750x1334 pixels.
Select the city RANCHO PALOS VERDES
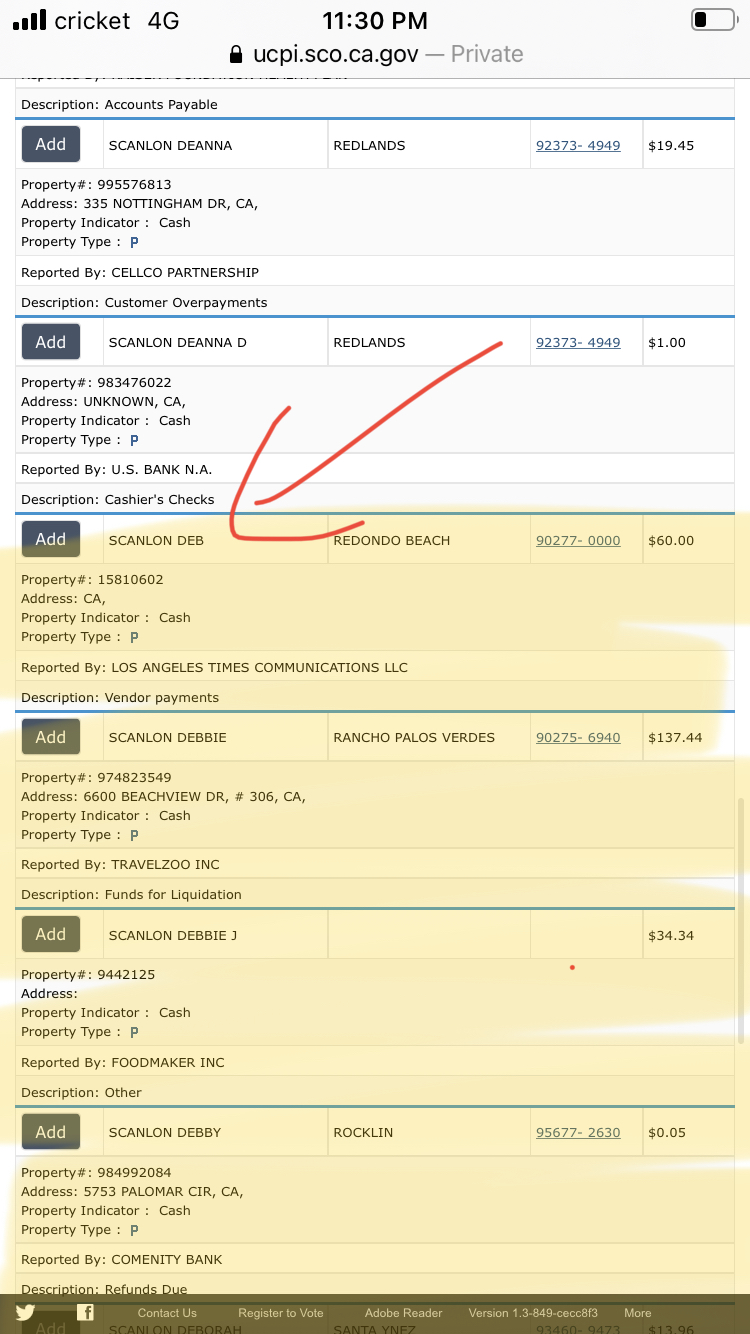[414, 737]
